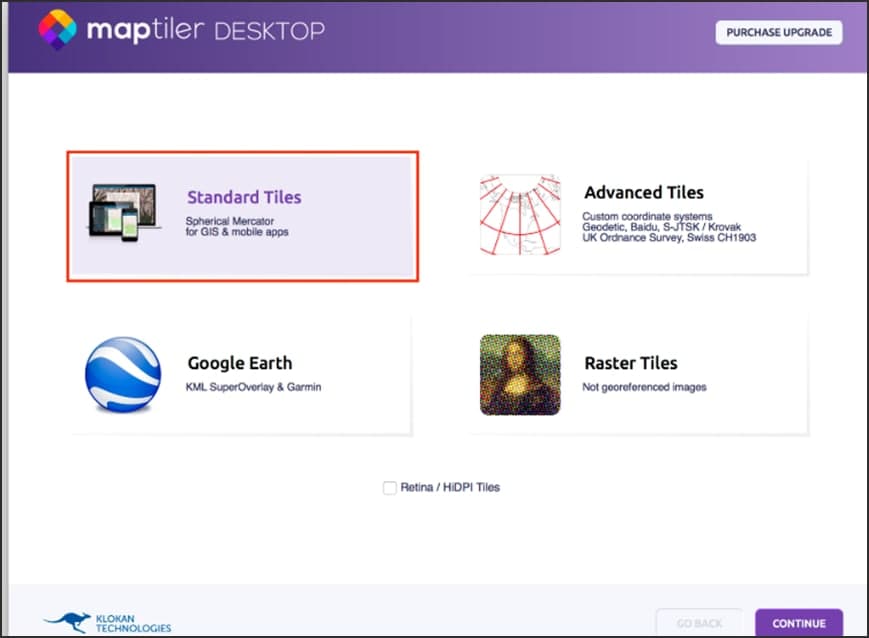
Task: Click the Continue button
Action: [x=799, y=623]
